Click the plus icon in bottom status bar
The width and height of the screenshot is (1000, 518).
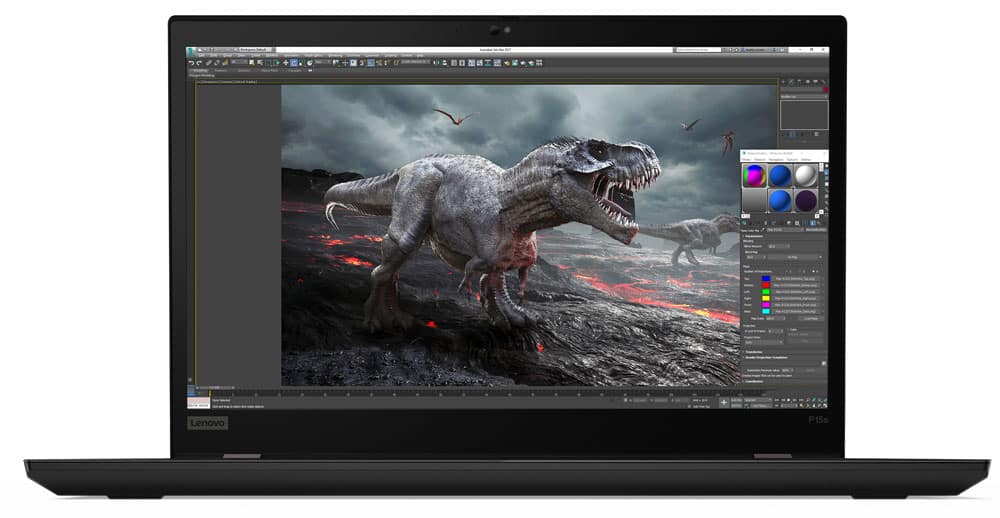pyautogui.click(x=724, y=403)
